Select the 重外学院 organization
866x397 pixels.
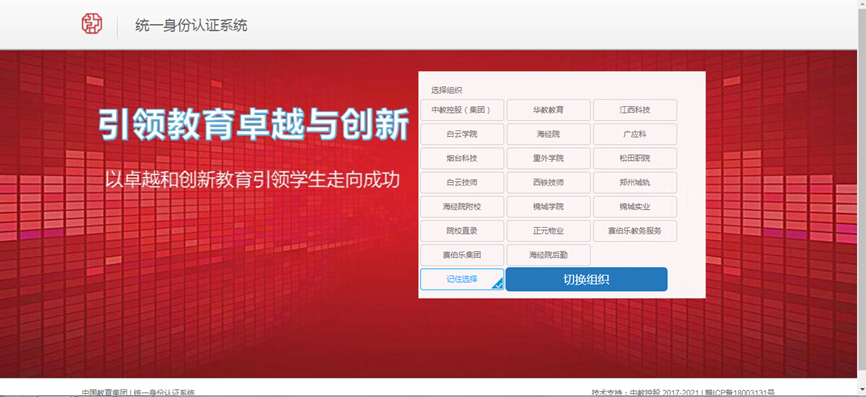click(548, 158)
